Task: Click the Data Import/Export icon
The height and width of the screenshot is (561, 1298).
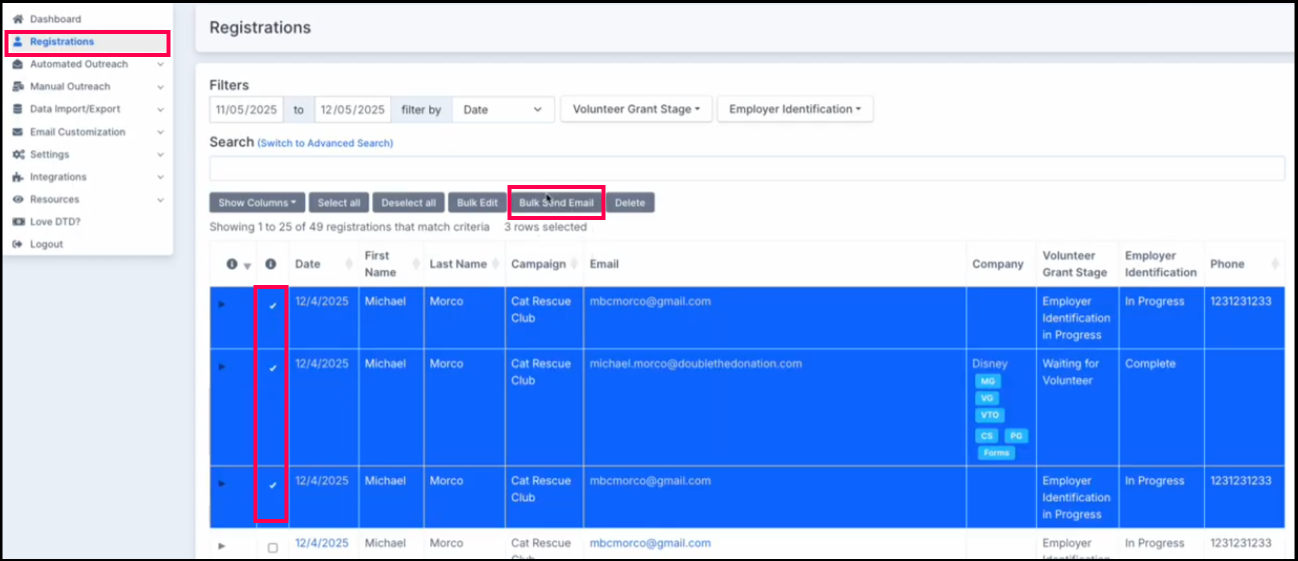Action: point(18,110)
